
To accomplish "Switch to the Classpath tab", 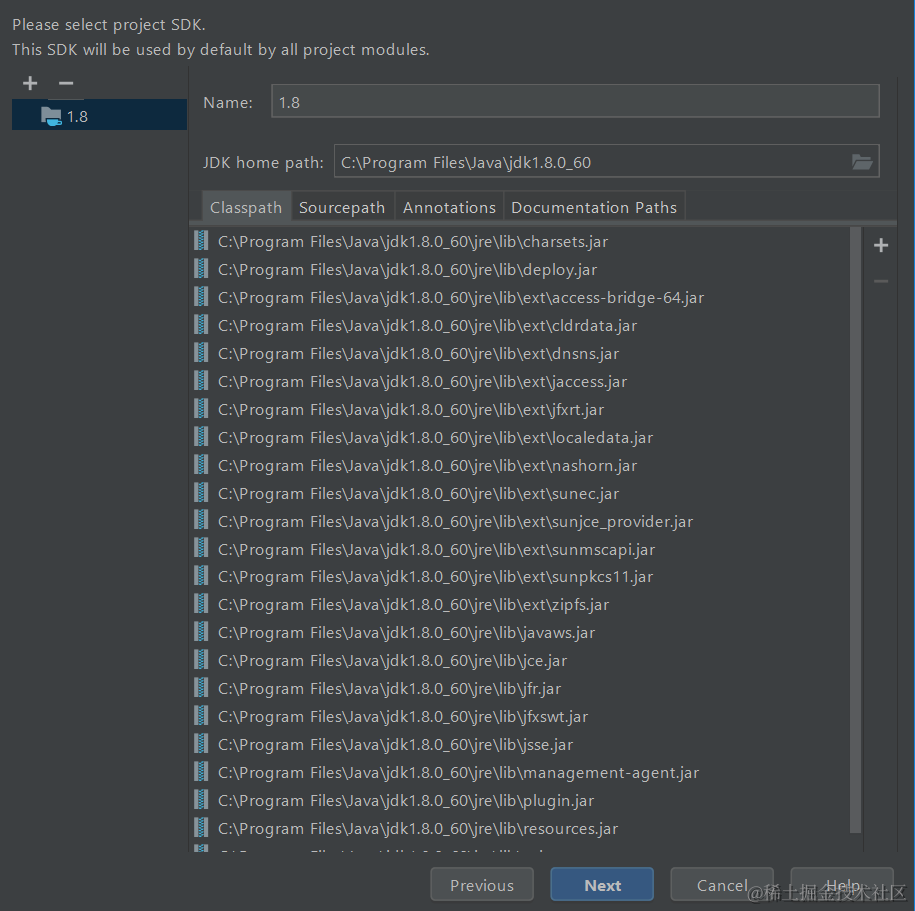I will (246, 207).
